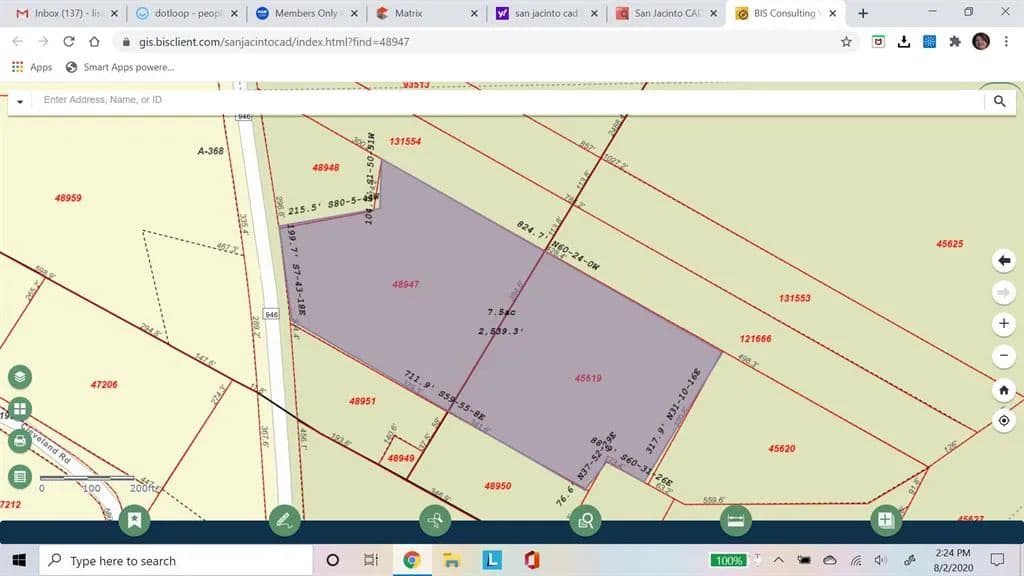Go back to previous map extent
The image size is (1024, 576).
click(1004, 261)
